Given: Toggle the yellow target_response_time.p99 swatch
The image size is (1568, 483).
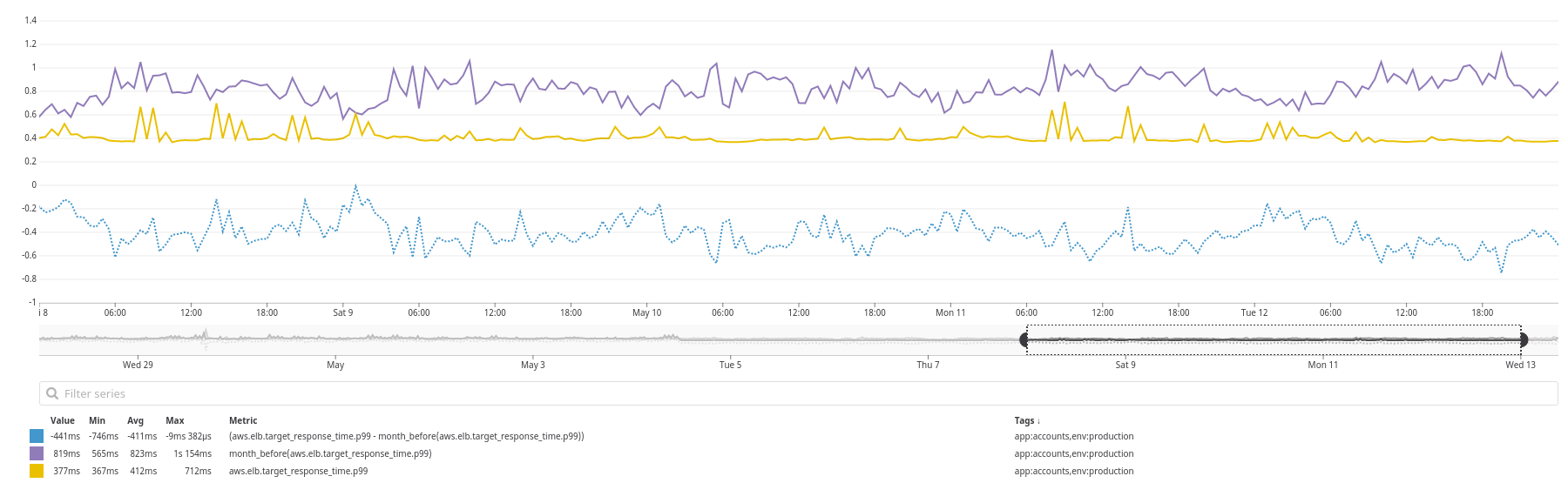Looking at the screenshot, I should (x=37, y=471).
